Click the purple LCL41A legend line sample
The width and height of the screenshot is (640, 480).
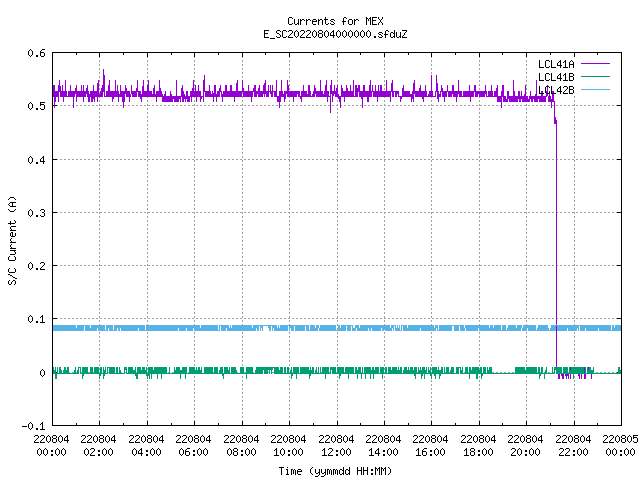tap(595, 64)
